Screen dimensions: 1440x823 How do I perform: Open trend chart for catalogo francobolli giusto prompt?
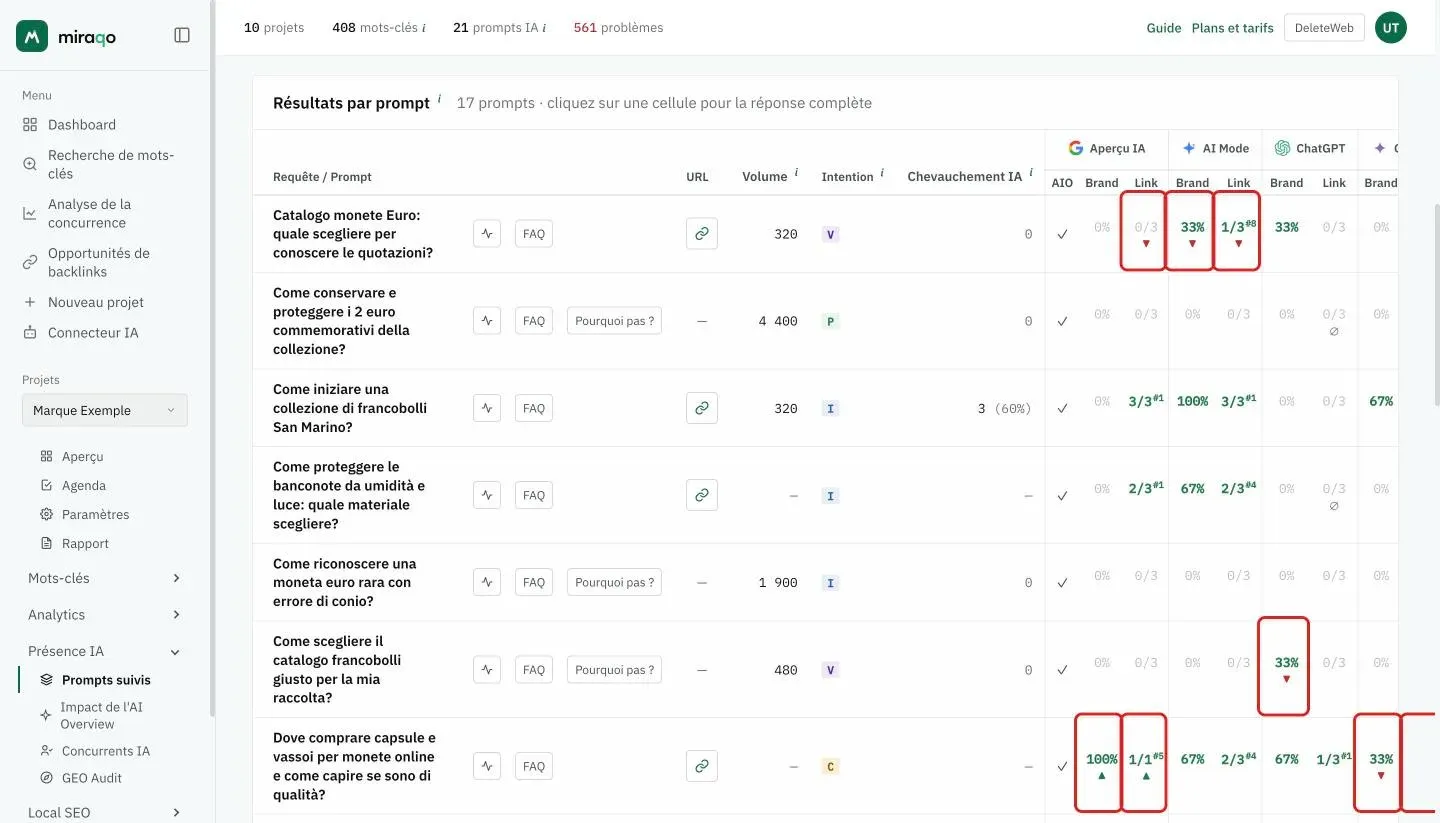487,669
